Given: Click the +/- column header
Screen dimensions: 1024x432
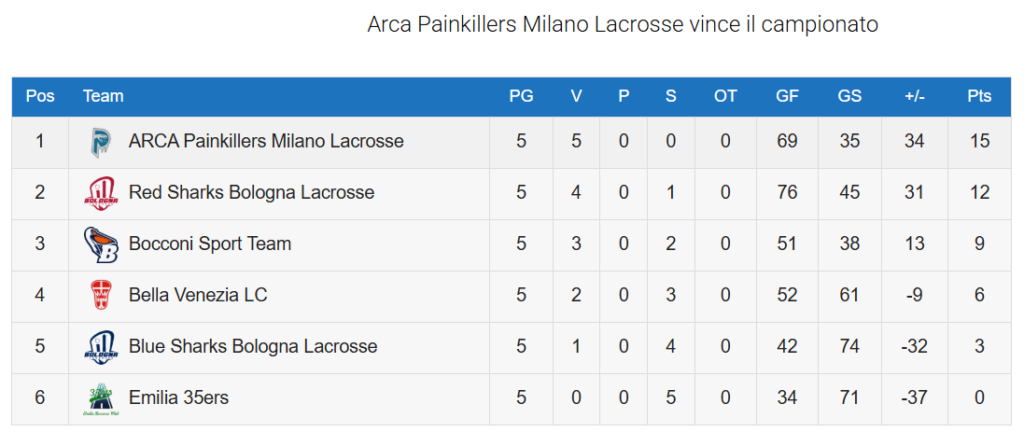Looking at the screenshot, I should 914,97.
